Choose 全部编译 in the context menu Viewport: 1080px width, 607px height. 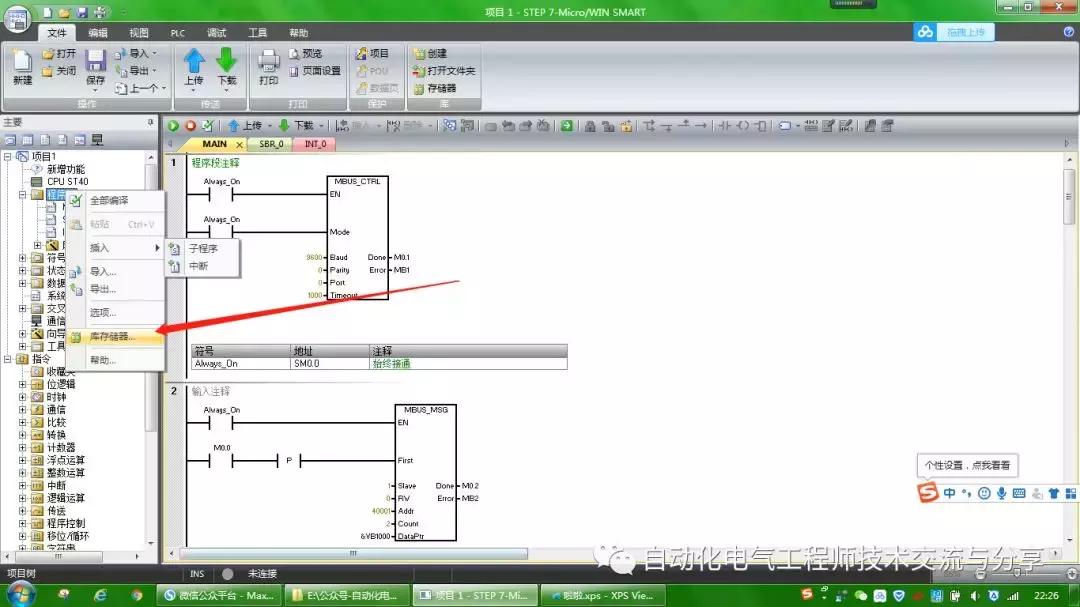[116, 200]
